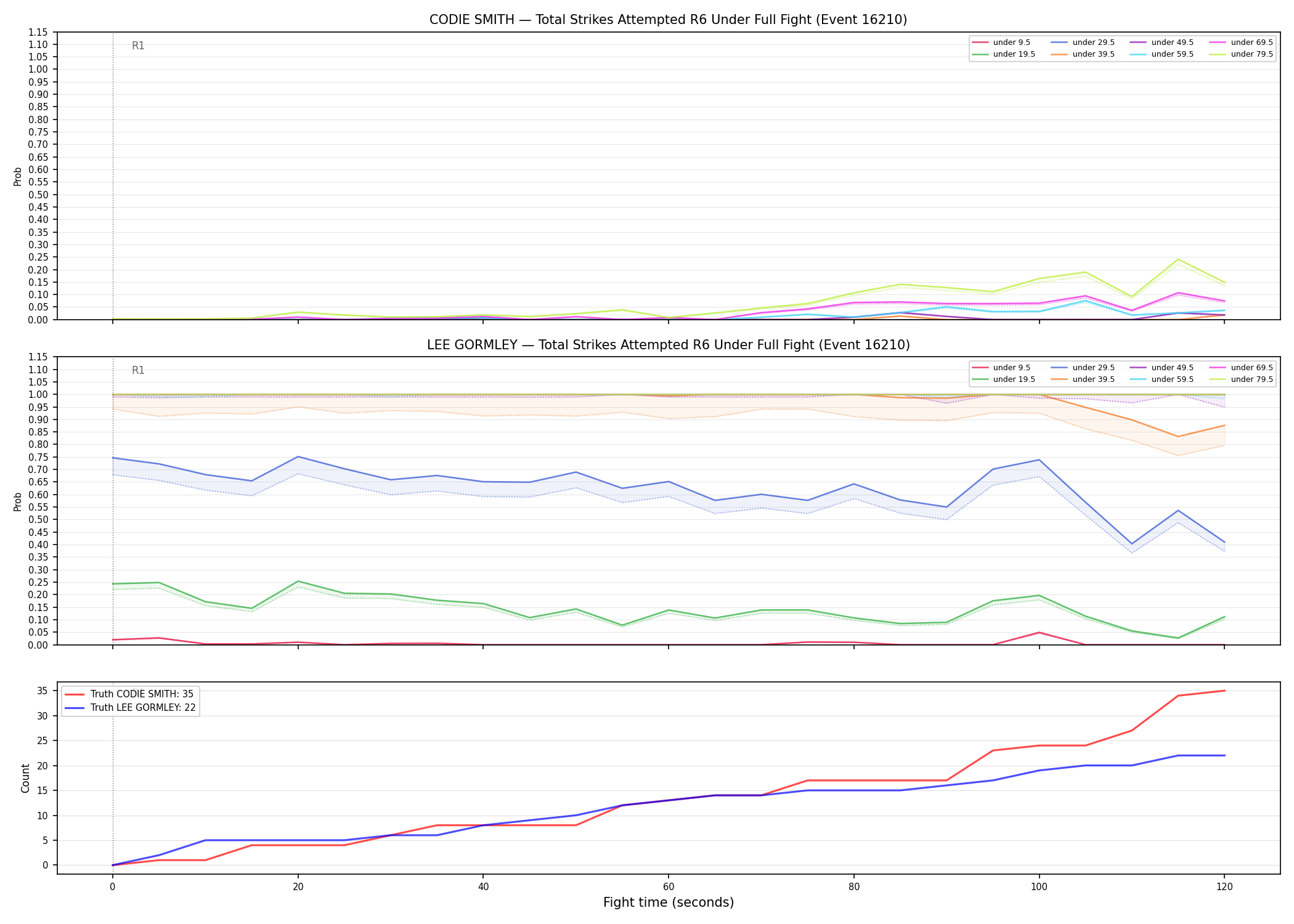
Task: Click 'Prob' axis label of CODIE SMITH chart
Action: (18, 176)
